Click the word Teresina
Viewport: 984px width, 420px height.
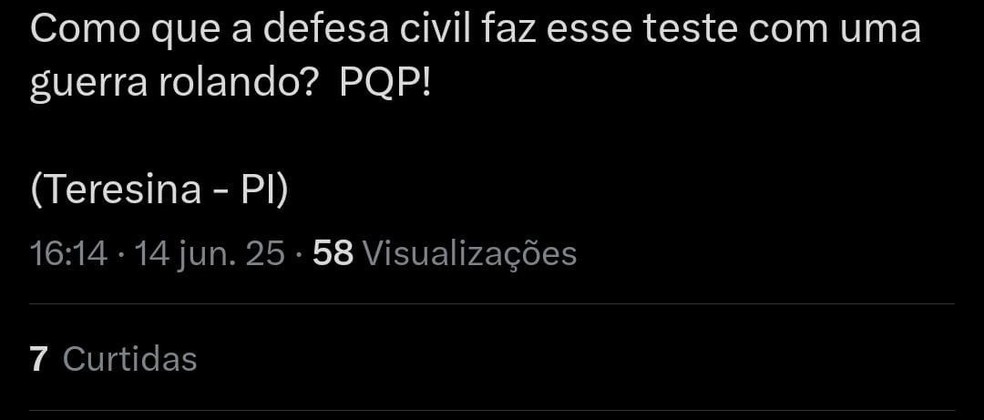tap(122, 189)
